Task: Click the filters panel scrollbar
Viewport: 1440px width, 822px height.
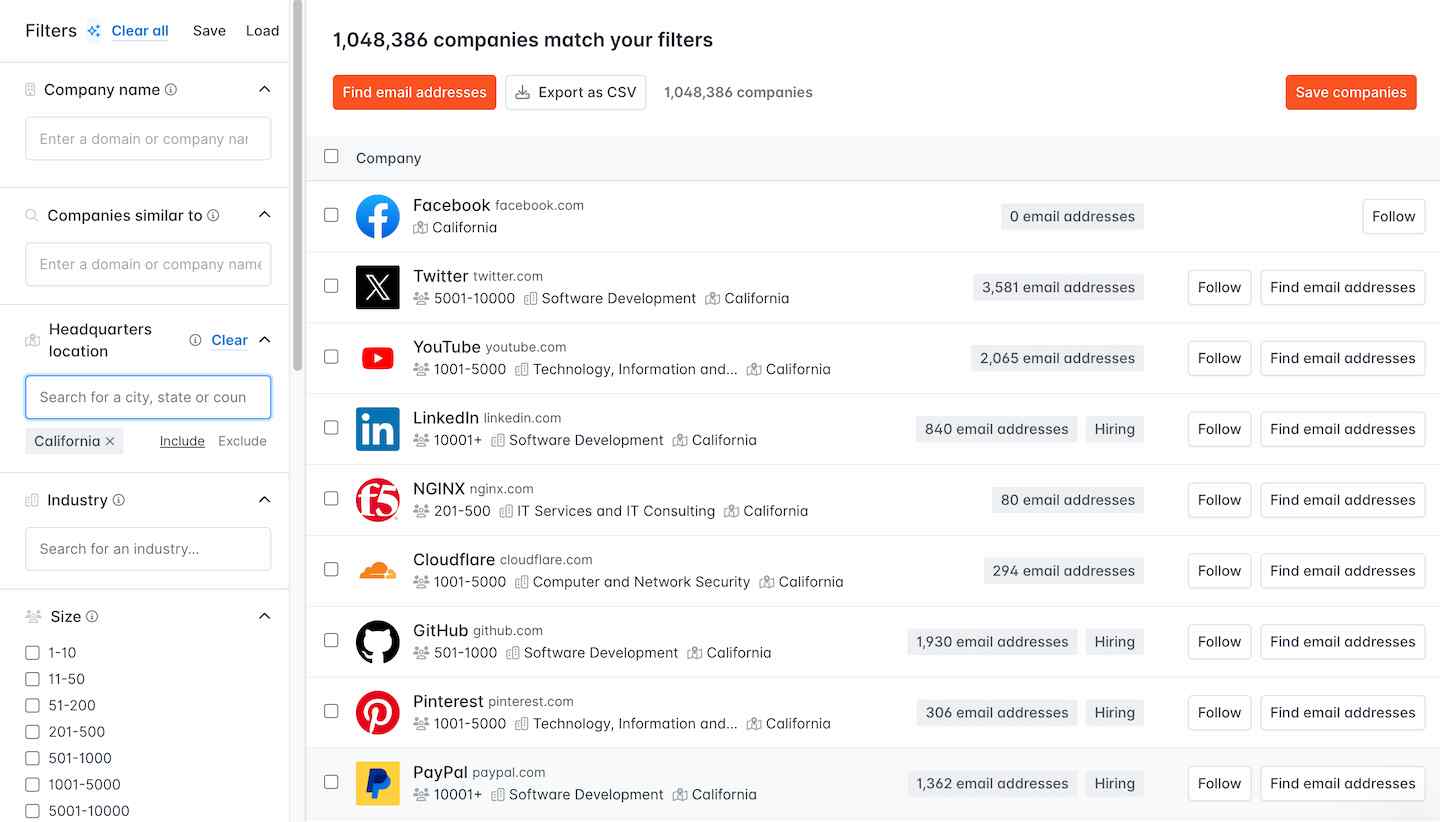Action: 297,185
